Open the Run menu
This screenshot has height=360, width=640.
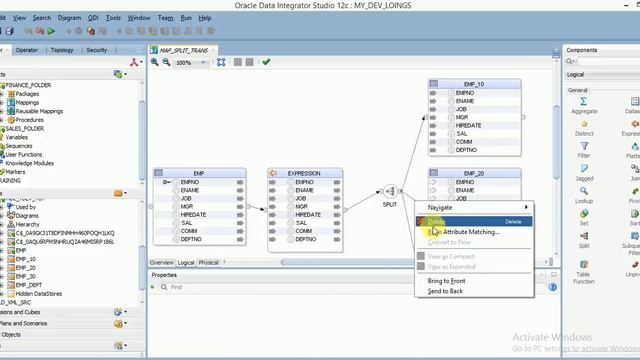click(x=186, y=18)
